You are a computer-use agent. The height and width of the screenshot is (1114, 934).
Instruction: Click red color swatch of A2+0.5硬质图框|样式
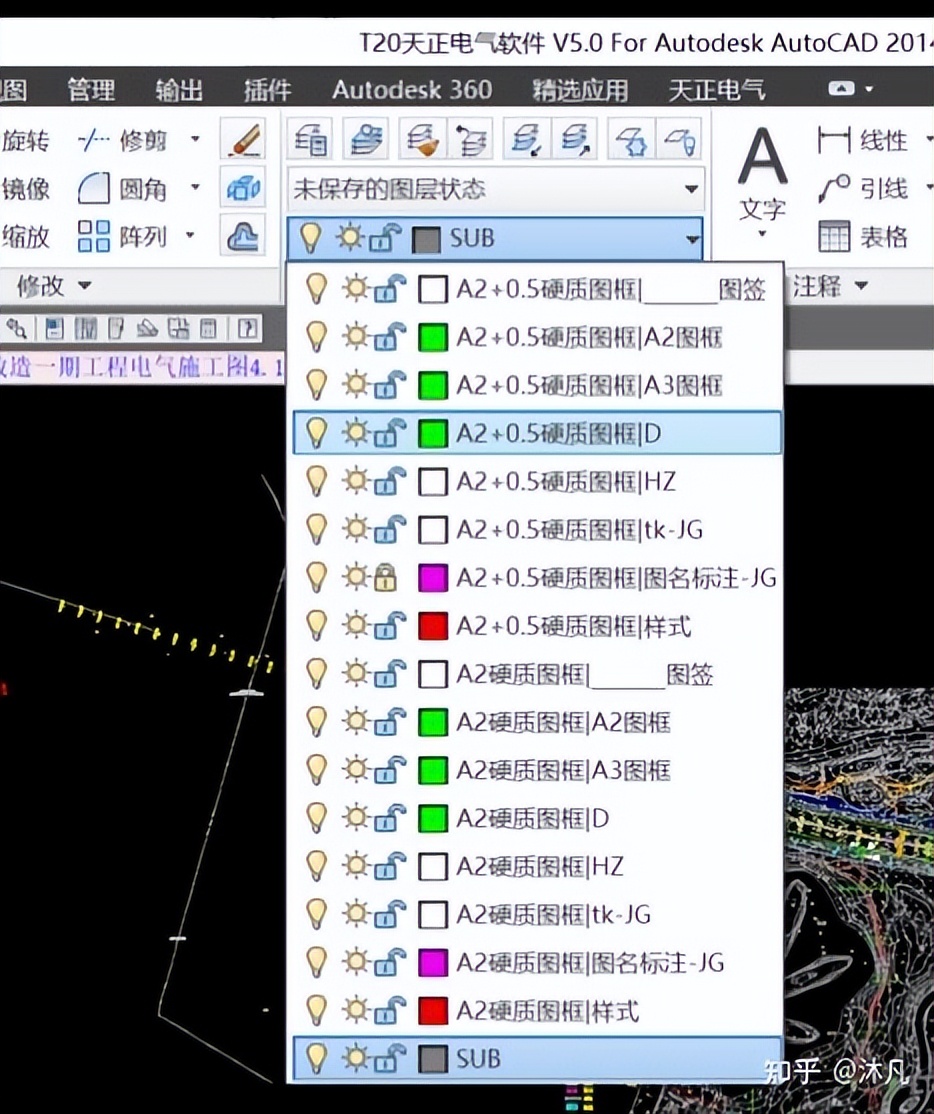pos(432,627)
